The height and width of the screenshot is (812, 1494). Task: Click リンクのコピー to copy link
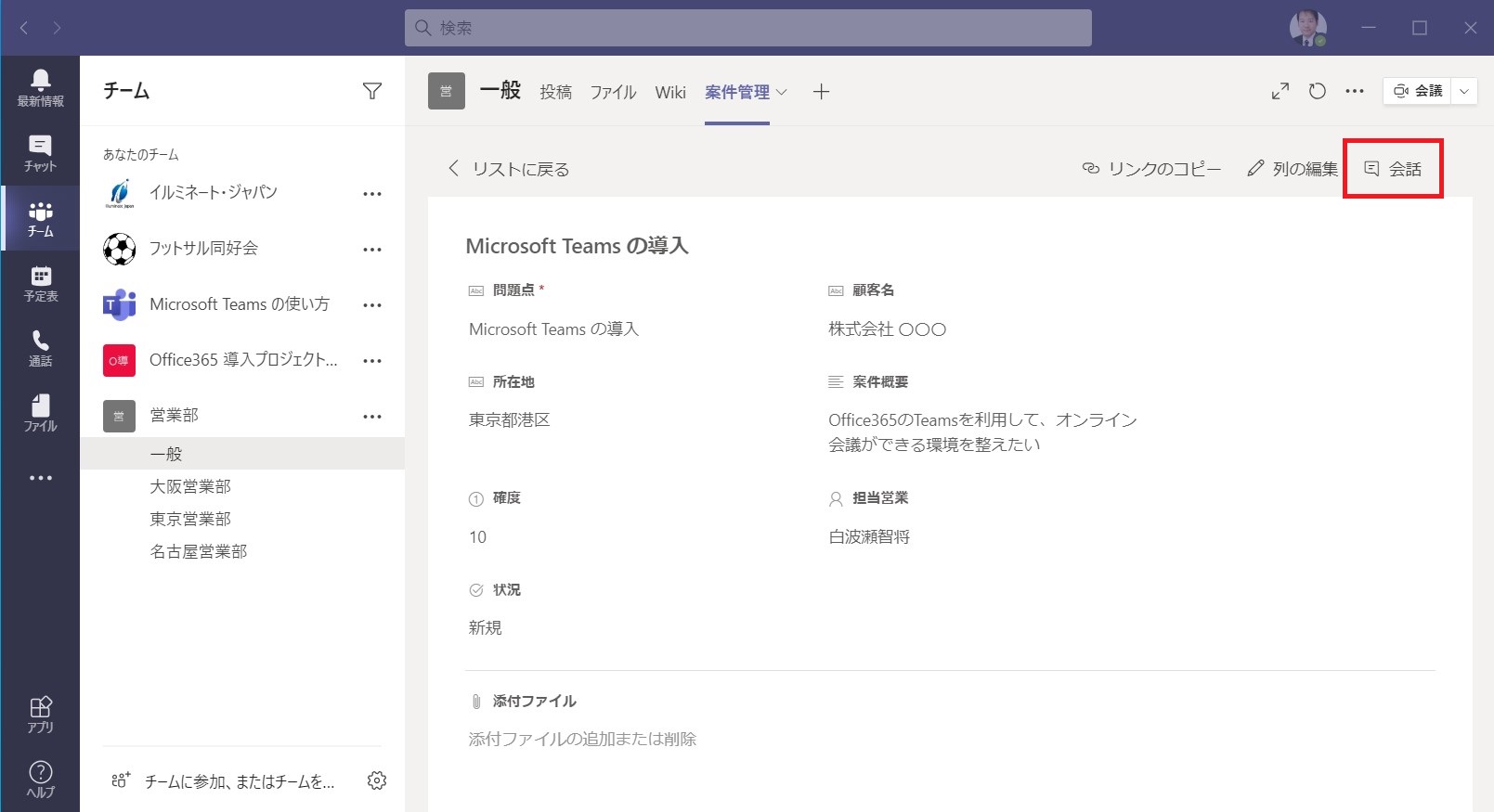pos(1151,169)
